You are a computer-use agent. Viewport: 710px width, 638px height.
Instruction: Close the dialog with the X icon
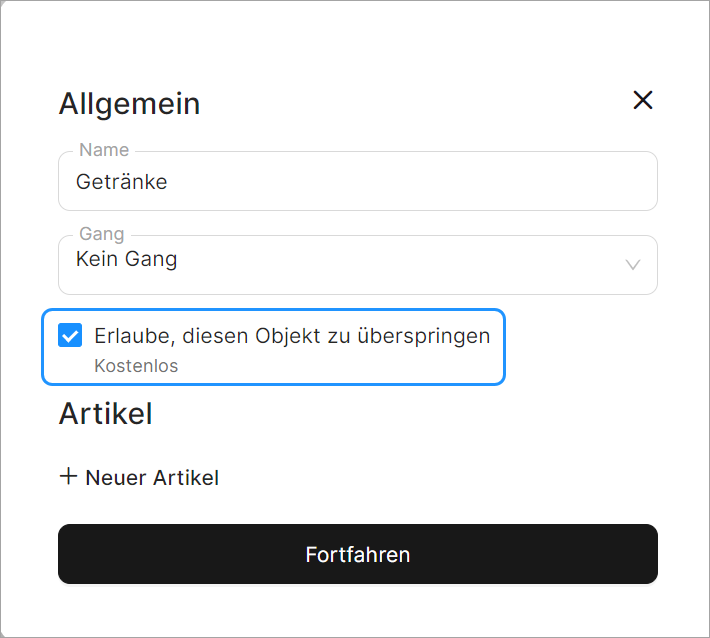[643, 100]
